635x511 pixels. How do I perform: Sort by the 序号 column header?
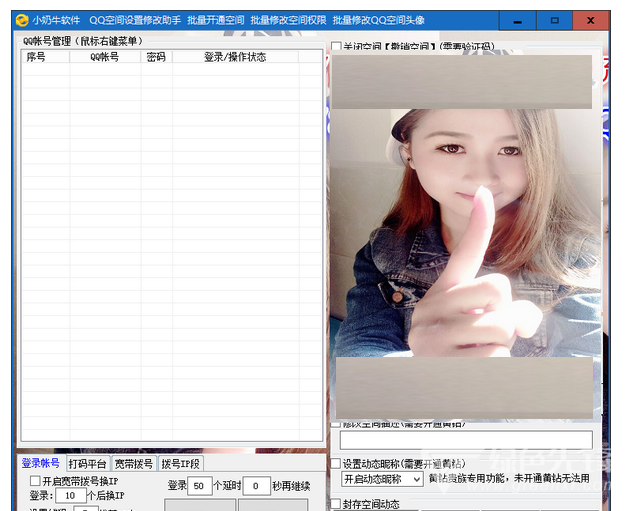tap(45, 57)
